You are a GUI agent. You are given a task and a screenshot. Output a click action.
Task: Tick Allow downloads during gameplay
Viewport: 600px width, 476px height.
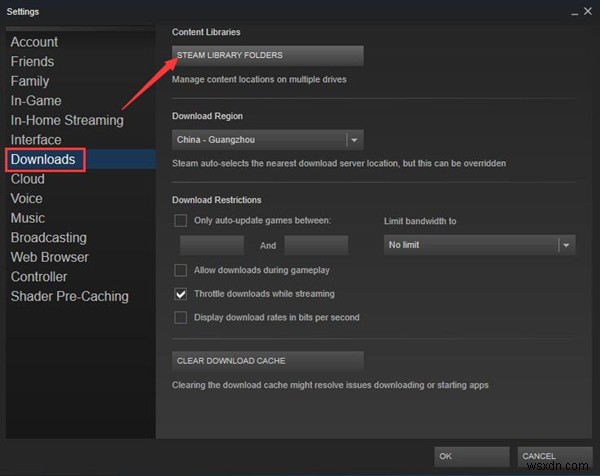[x=181, y=270]
